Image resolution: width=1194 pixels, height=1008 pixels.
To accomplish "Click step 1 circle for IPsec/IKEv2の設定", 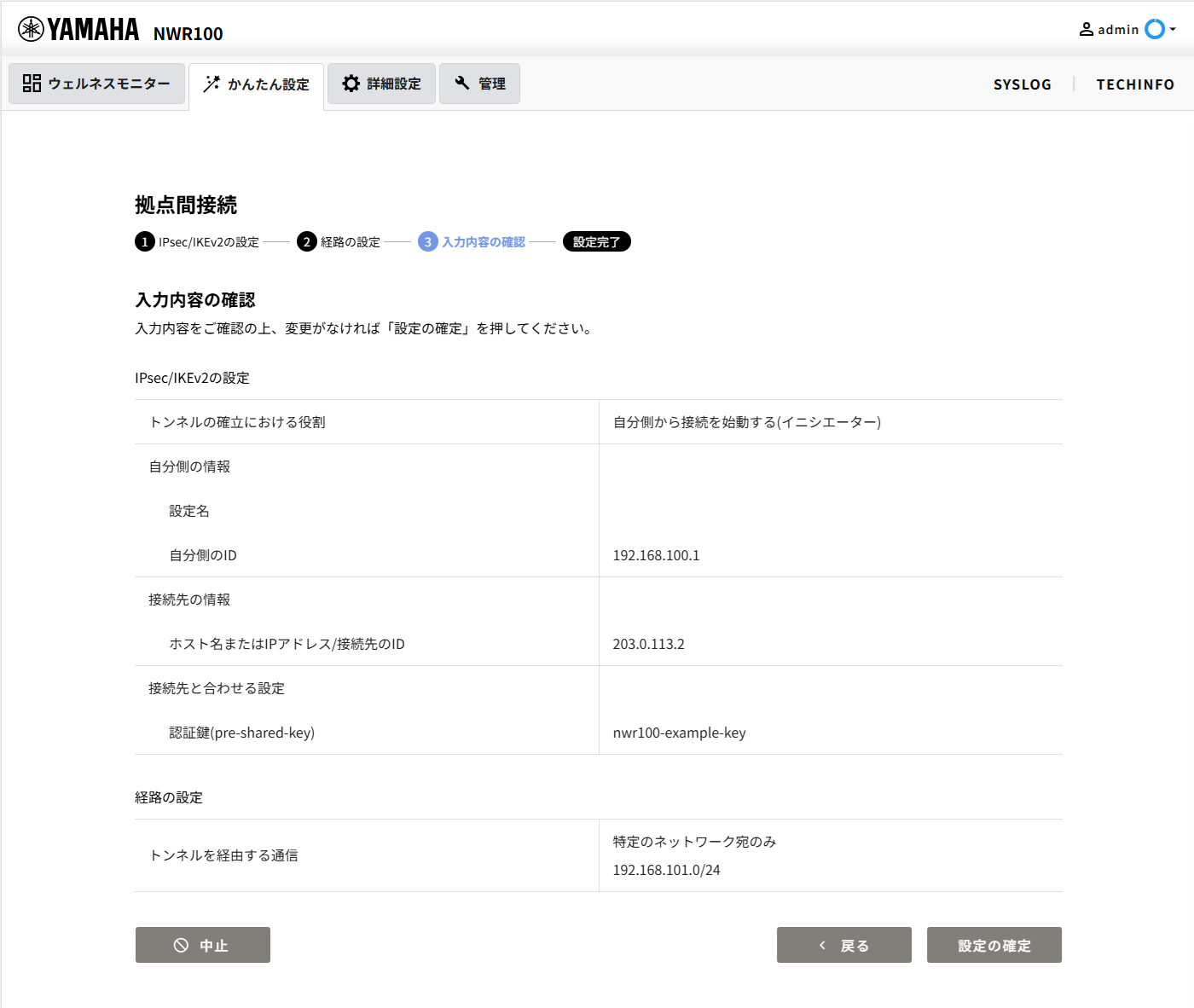I will pos(145,241).
